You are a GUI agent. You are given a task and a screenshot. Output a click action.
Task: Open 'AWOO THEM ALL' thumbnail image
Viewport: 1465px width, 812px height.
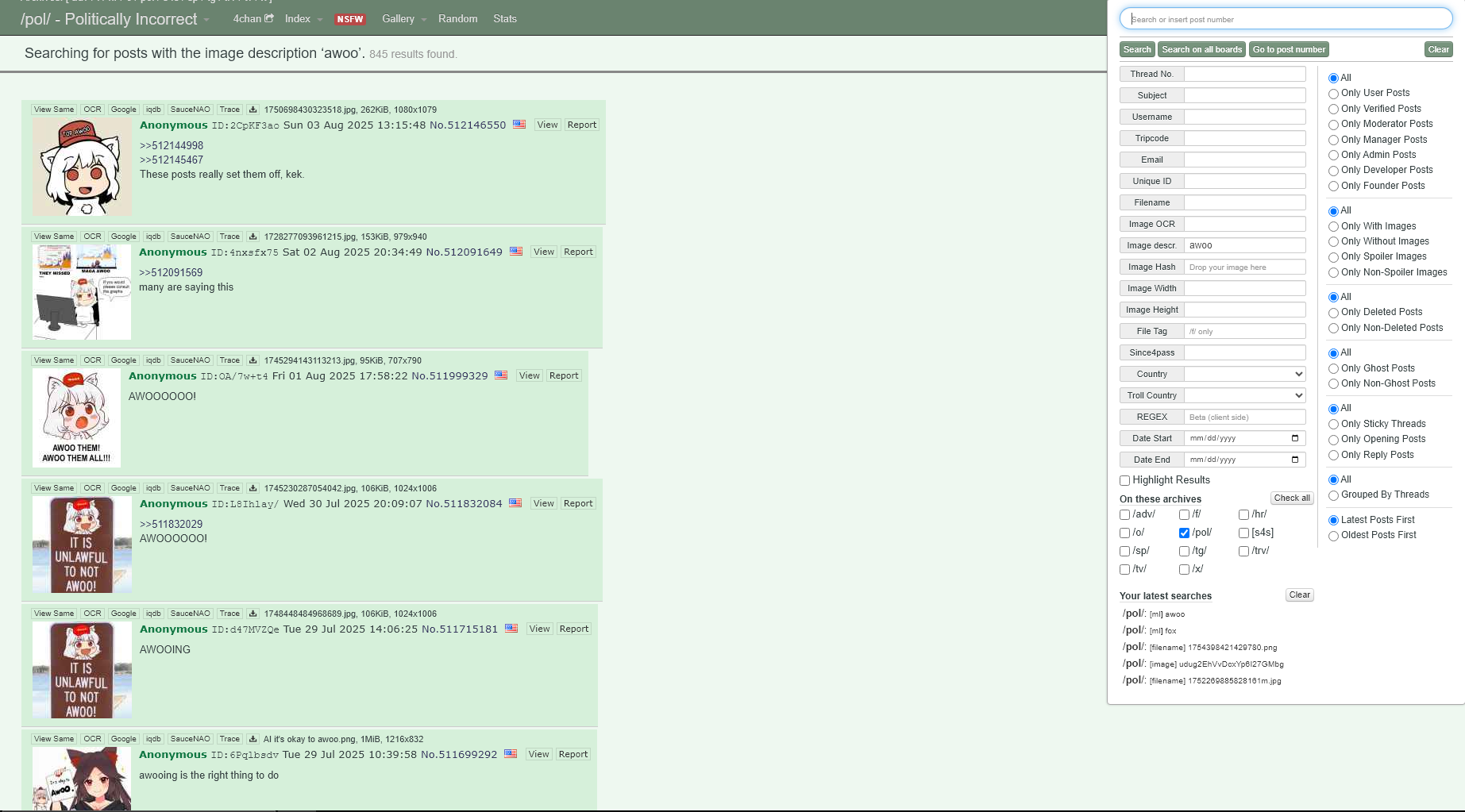point(76,418)
